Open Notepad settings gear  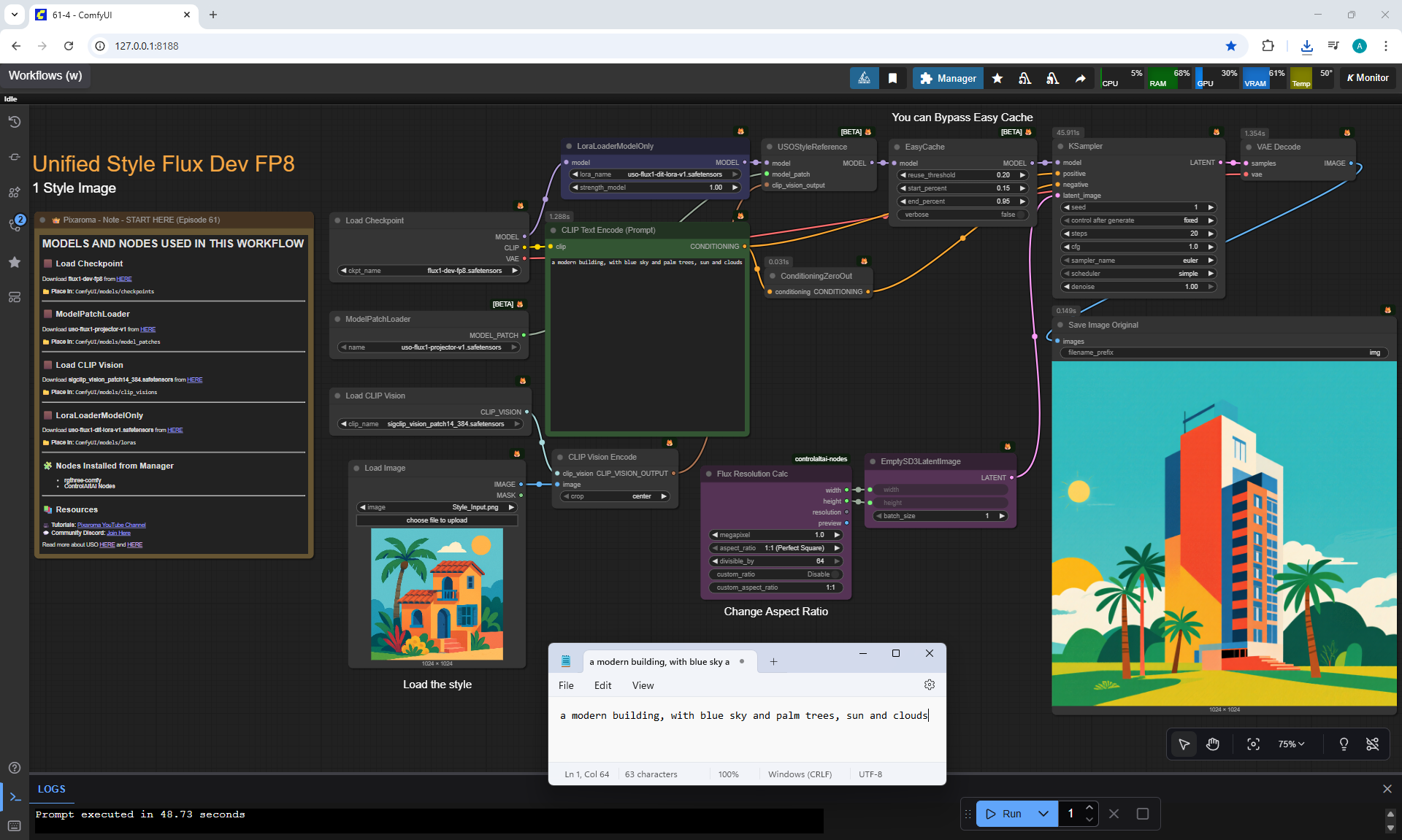pos(929,685)
